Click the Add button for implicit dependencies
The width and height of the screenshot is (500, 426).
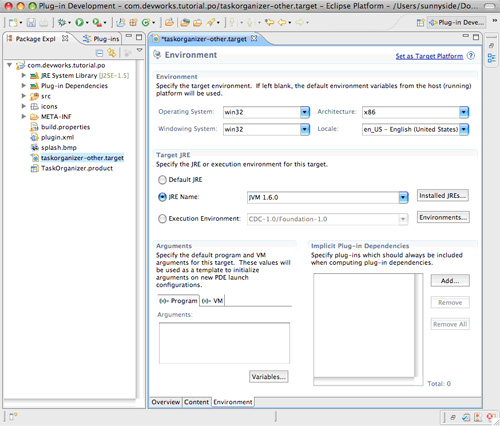coord(450,281)
